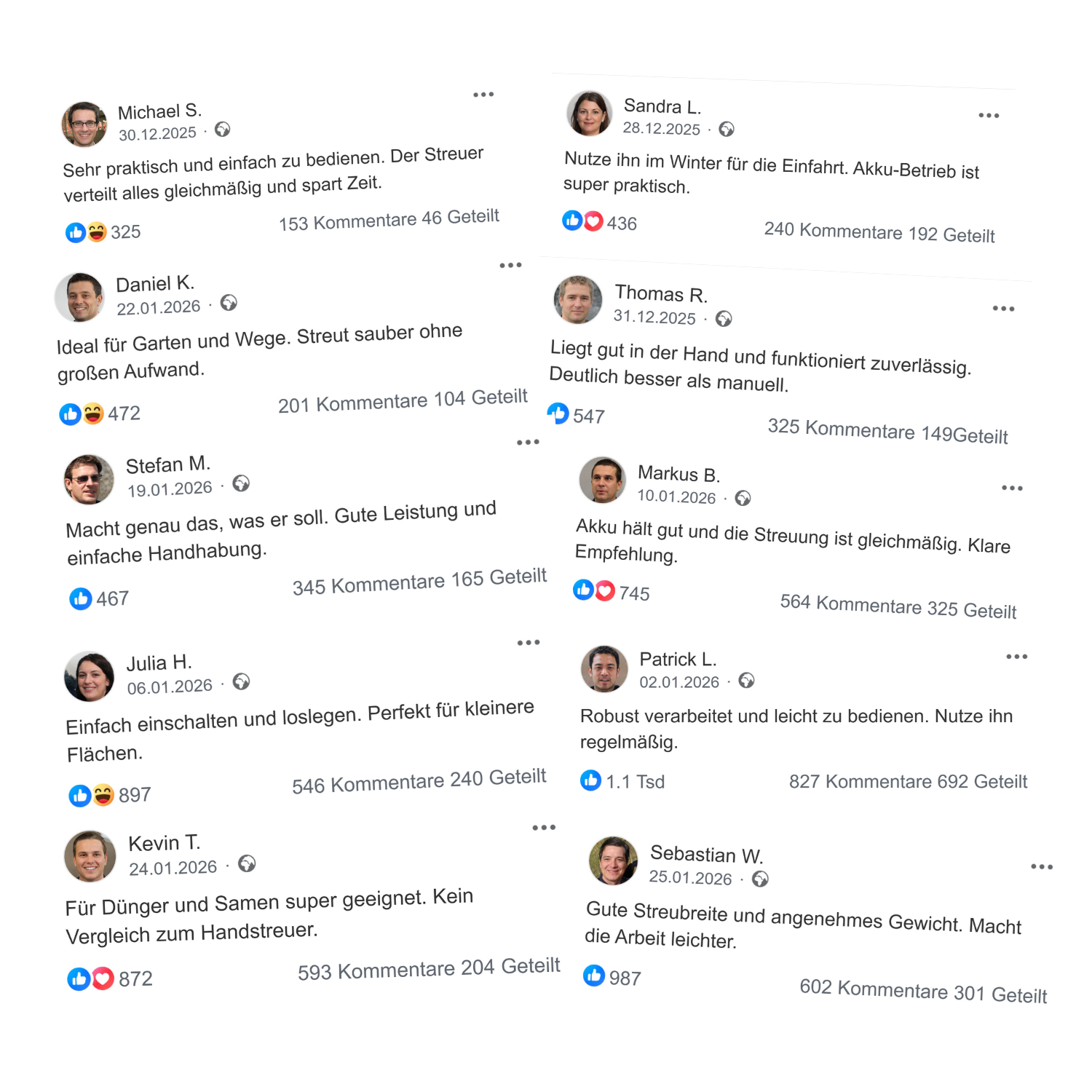Click like icon next to 547 reactions
This screenshot has width=1092, height=1092.
click(x=558, y=414)
